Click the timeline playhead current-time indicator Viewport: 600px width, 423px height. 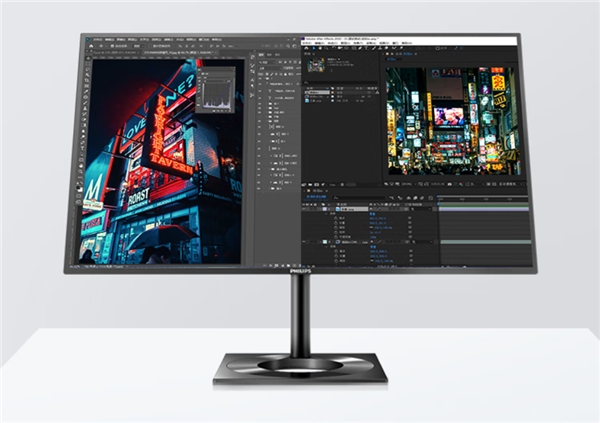(438, 203)
